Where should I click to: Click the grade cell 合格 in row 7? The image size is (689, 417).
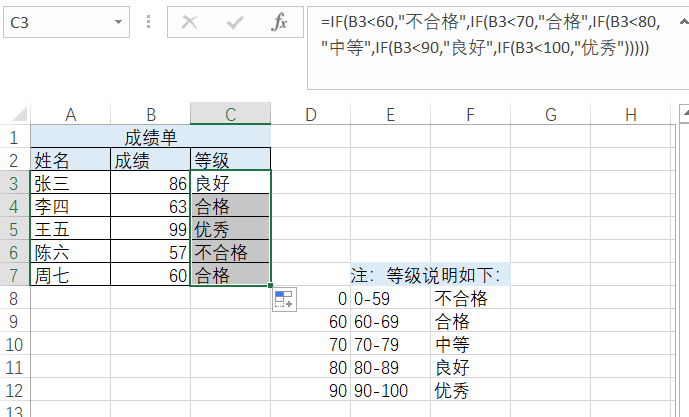coord(231,275)
